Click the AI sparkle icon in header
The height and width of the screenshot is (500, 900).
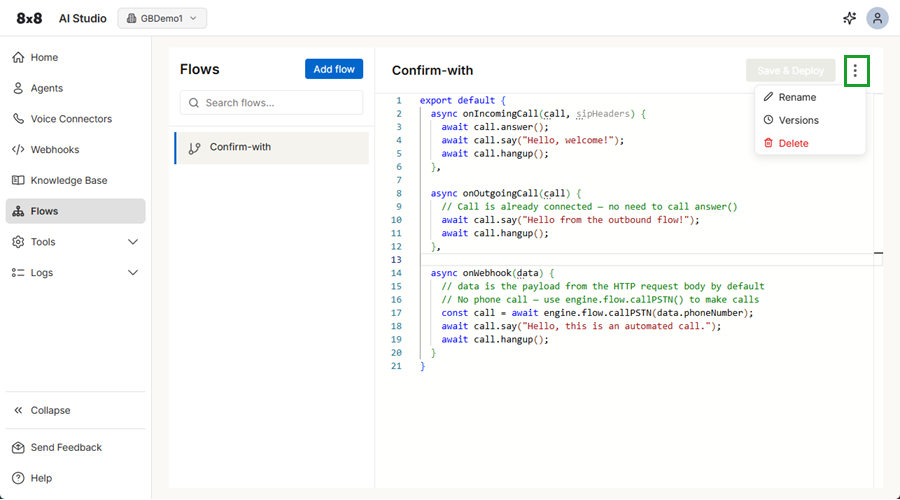849,18
